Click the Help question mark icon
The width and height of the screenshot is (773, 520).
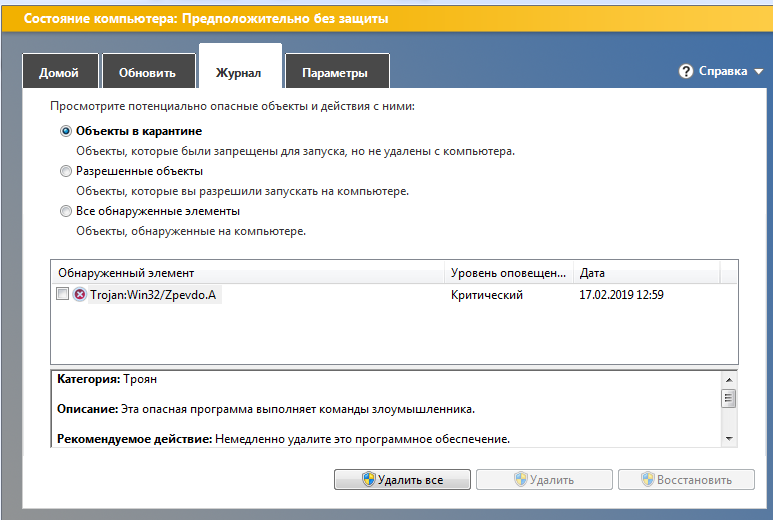click(685, 71)
